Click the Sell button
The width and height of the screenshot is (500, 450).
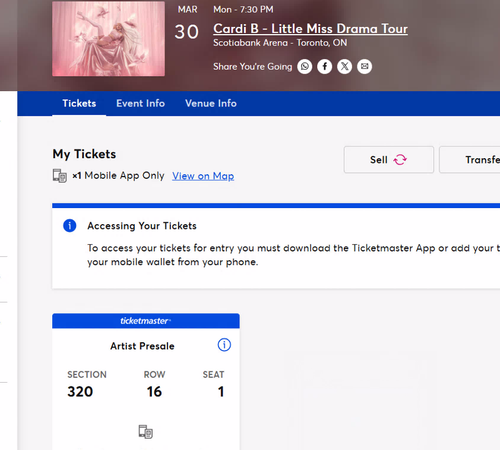point(389,160)
